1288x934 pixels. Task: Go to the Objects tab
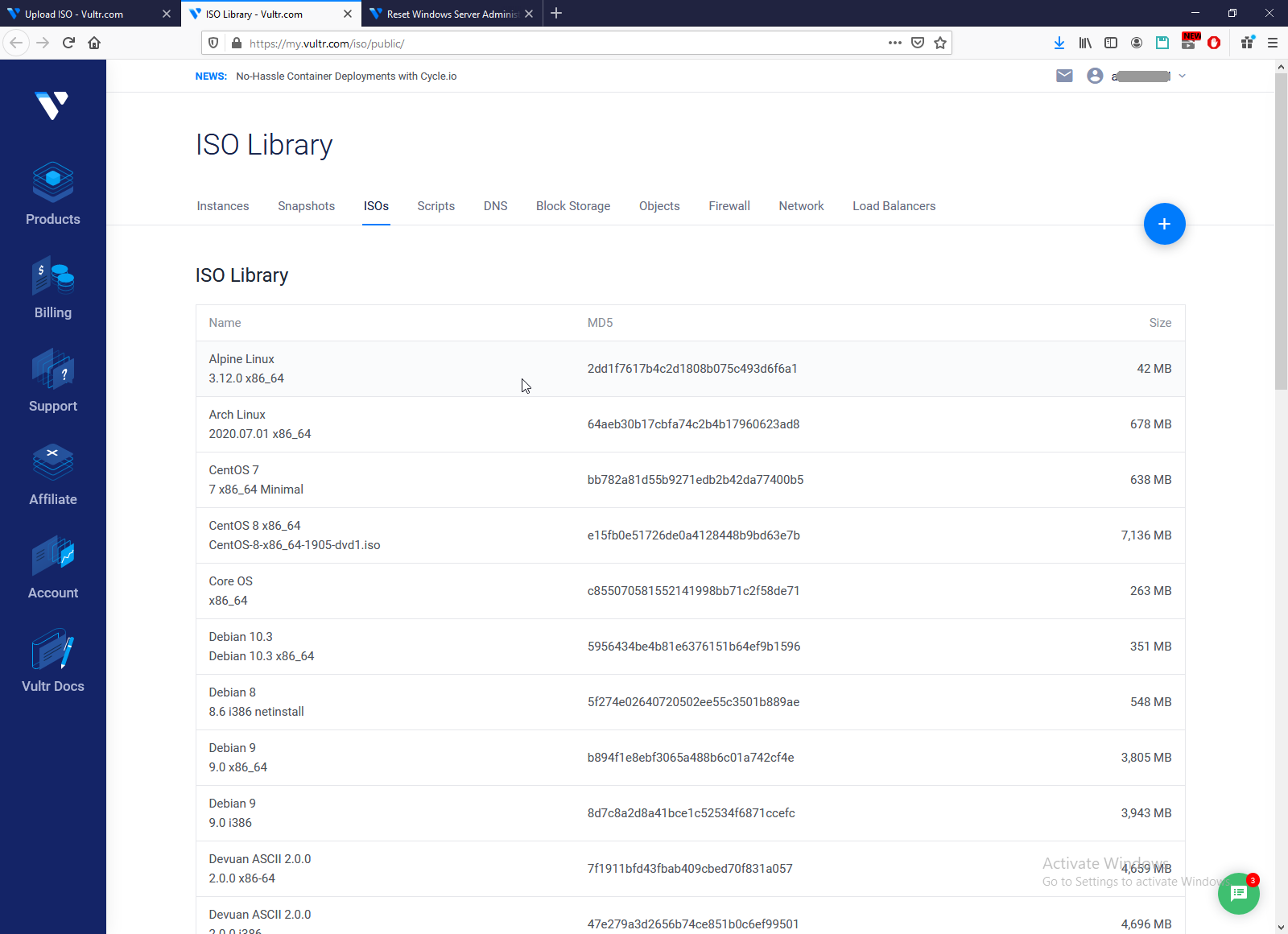(x=659, y=206)
